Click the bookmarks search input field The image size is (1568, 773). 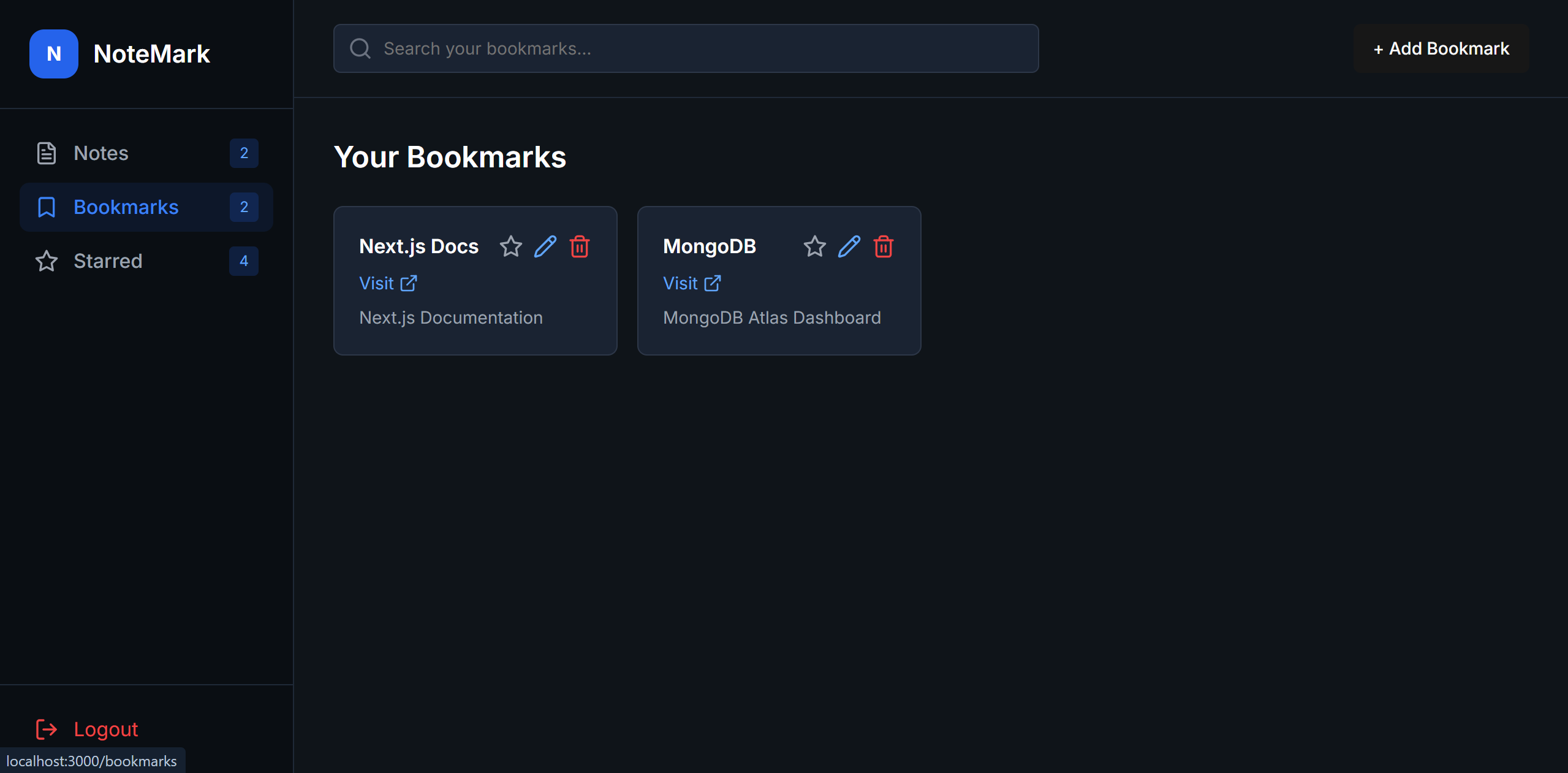click(674, 48)
